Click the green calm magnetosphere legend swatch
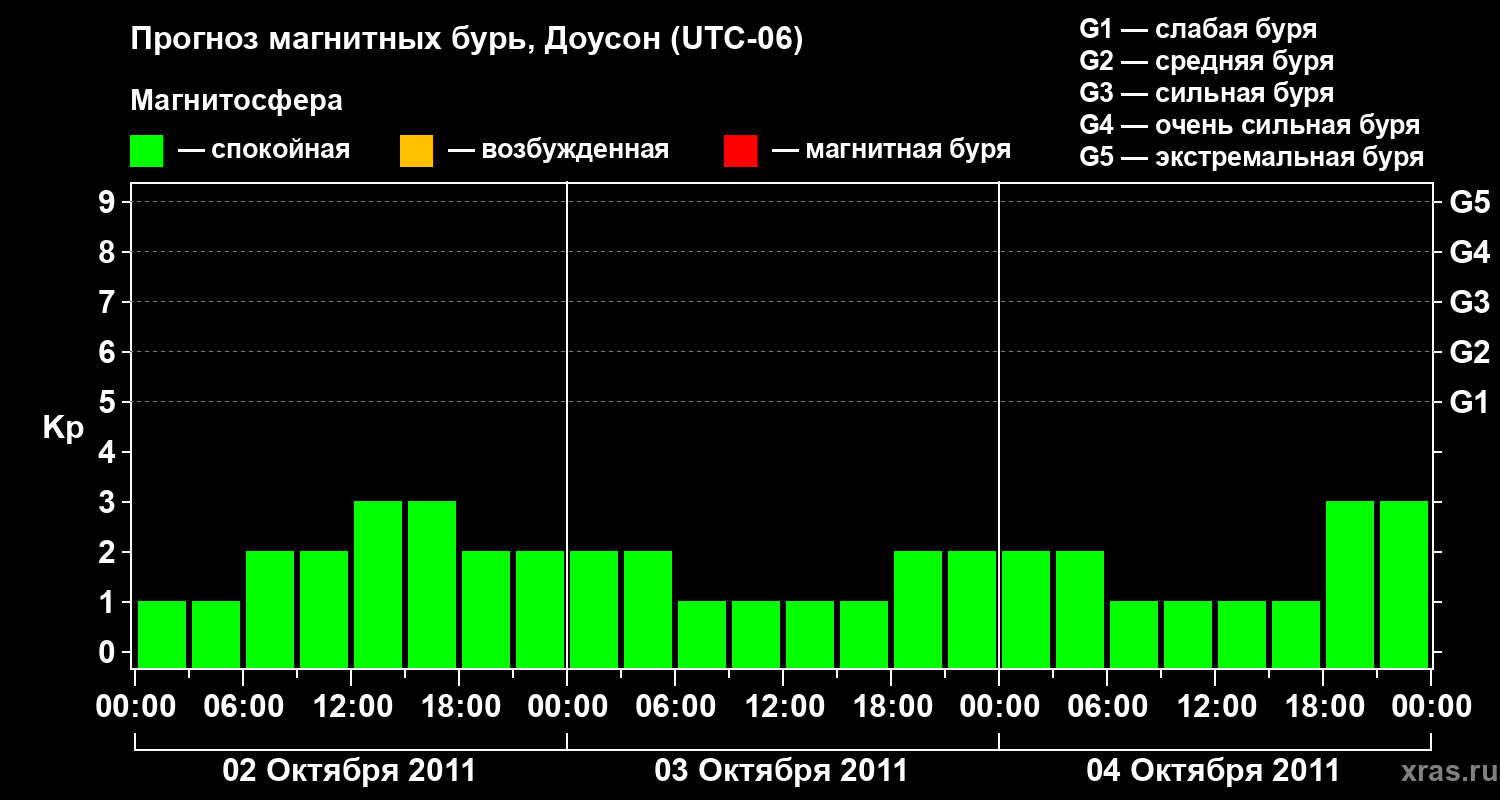 click(x=147, y=151)
